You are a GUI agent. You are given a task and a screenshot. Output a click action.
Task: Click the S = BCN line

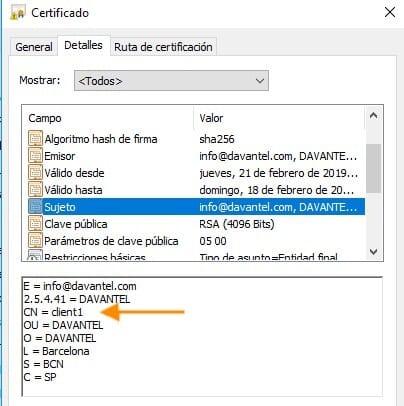pos(43,364)
